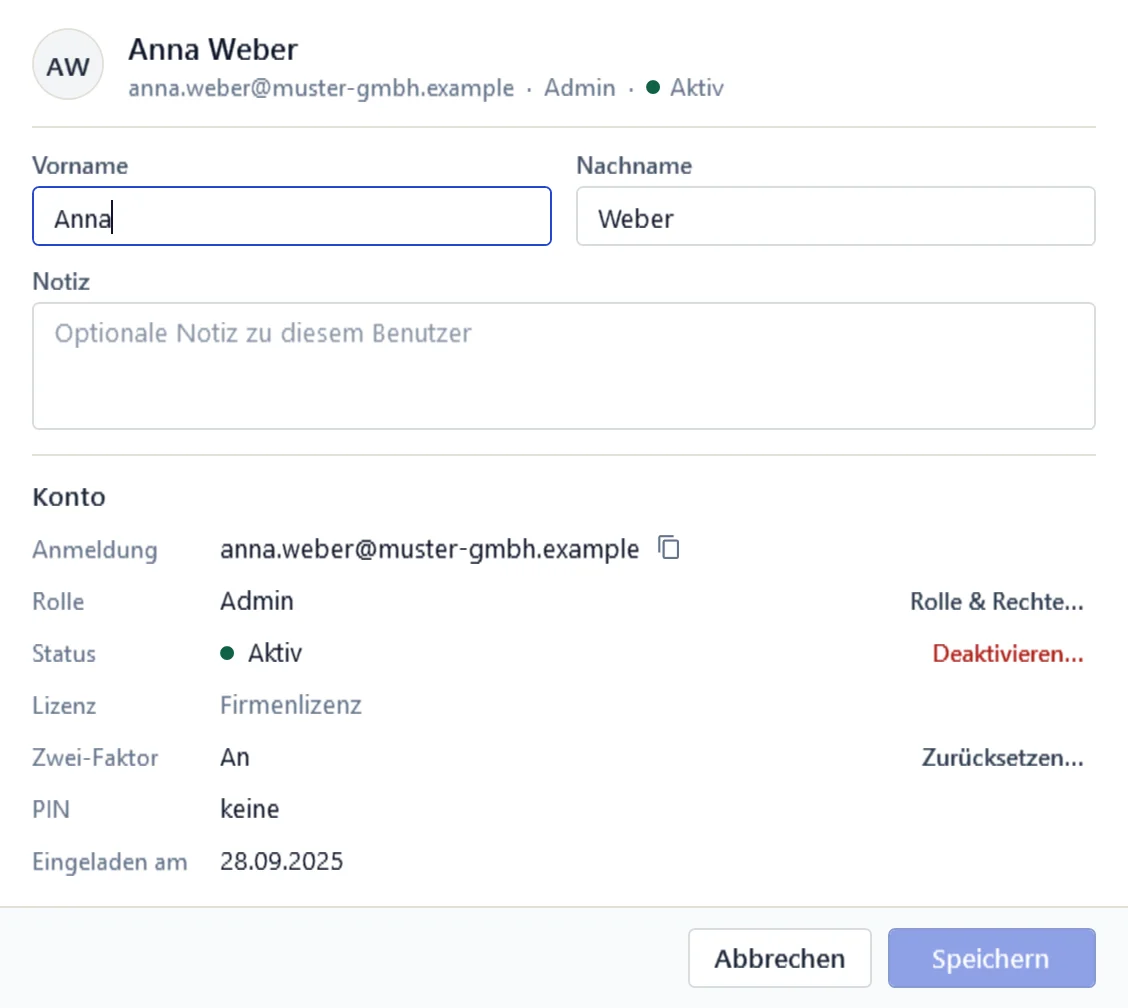Click header email anna.weber@muster-gmbh.example
Viewport: 1128px width, 1008px height.
tap(321, 88)
